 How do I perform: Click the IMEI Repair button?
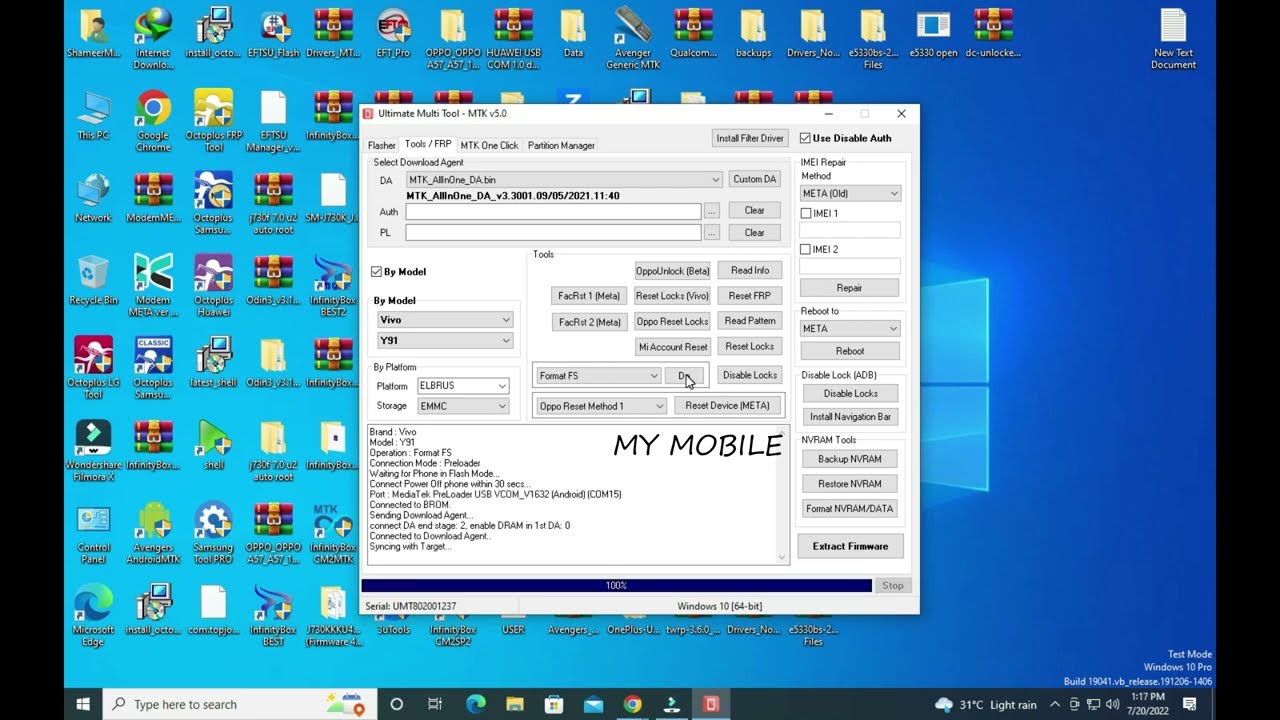click(849, 288)
